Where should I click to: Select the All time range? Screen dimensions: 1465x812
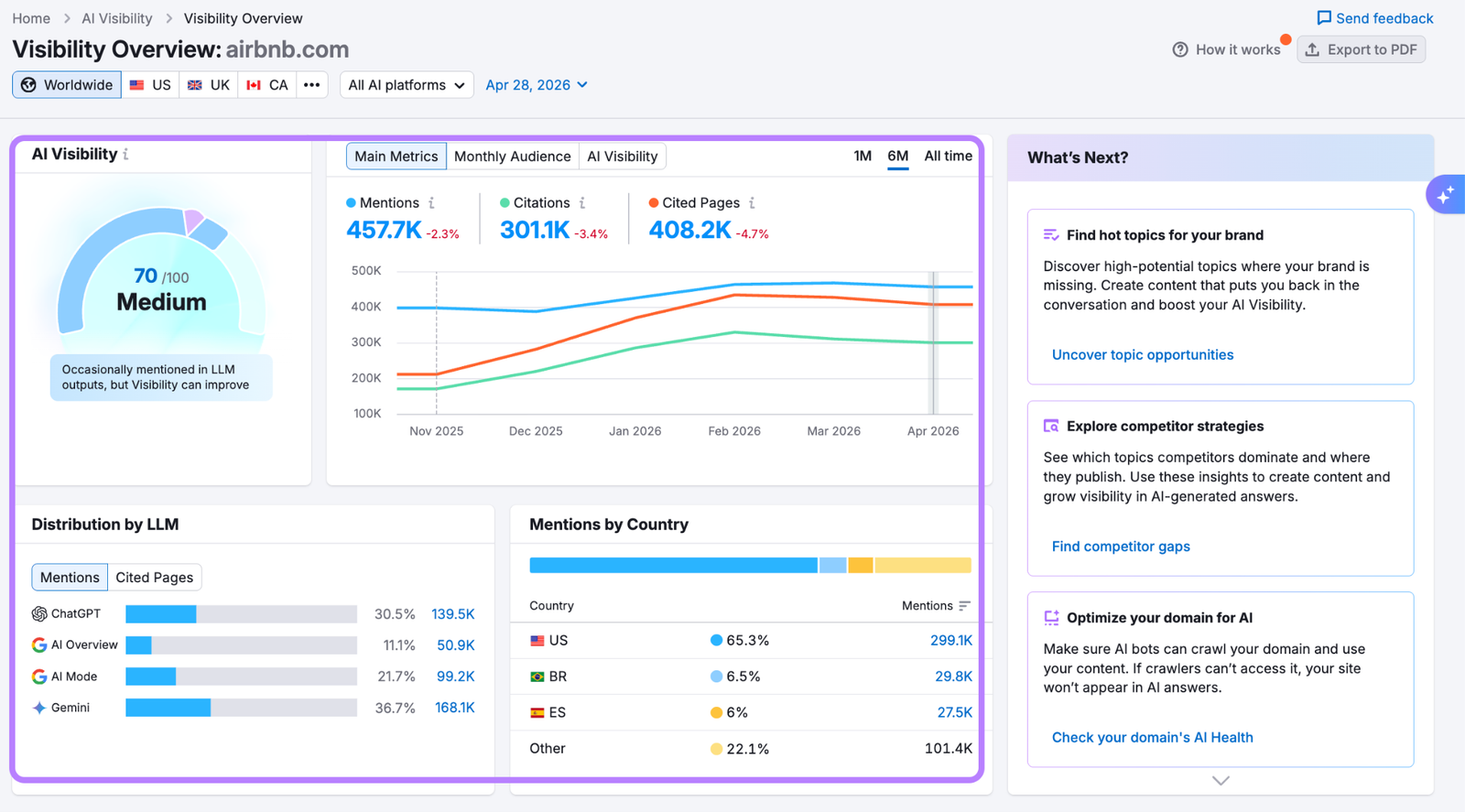coord(949,157)
